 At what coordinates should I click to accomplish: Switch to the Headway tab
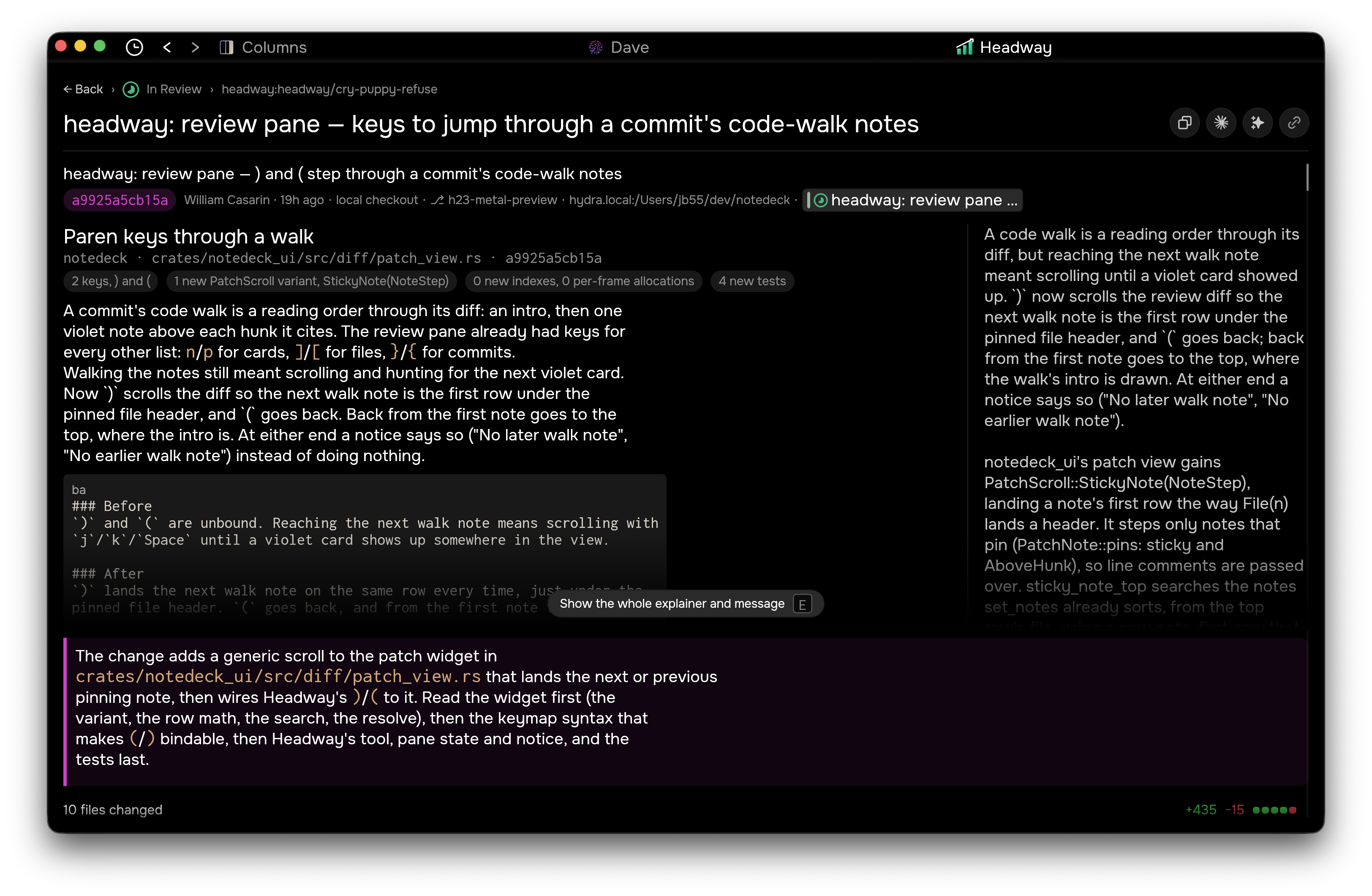pos(1004,47)
